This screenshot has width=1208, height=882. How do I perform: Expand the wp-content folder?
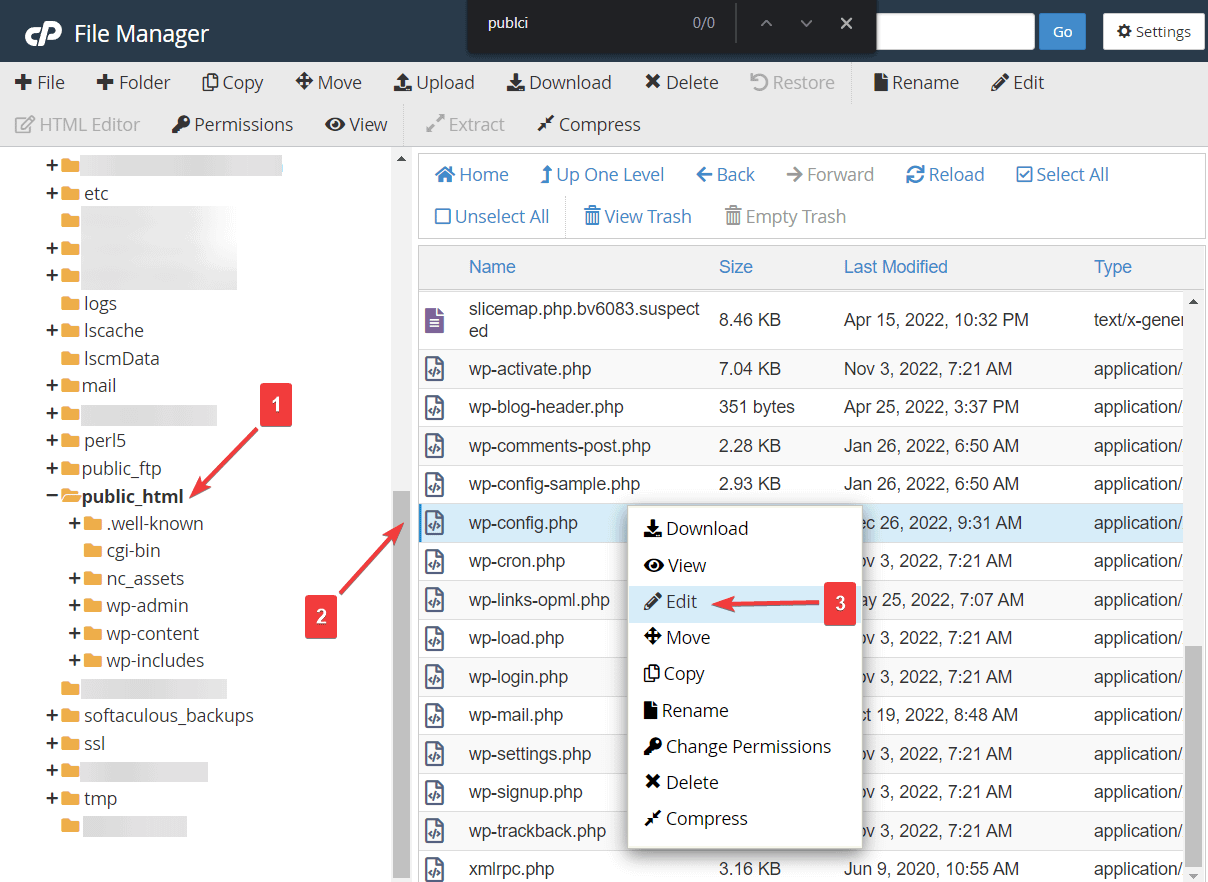point(75,634)
